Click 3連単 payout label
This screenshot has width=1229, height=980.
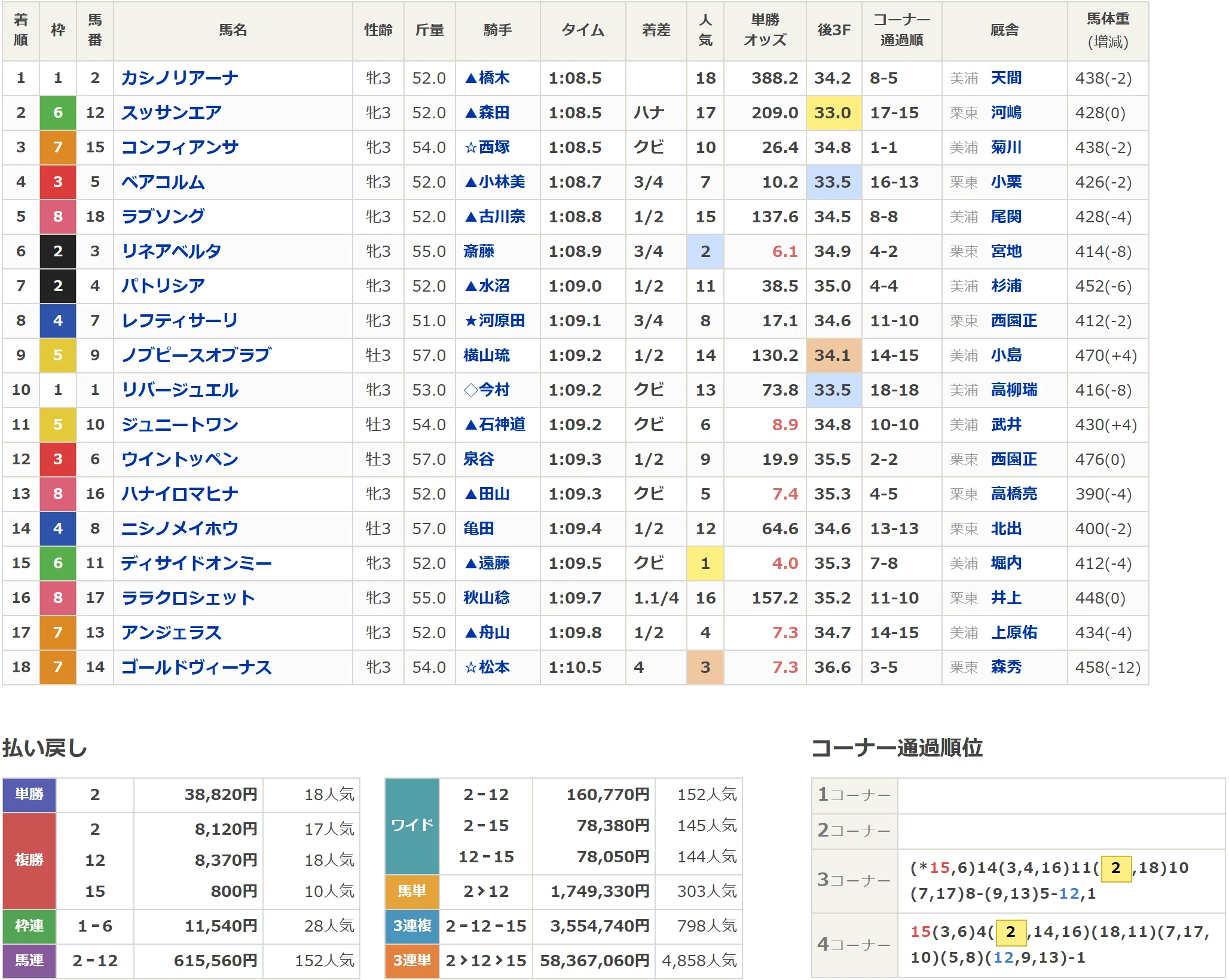(412, 961)
